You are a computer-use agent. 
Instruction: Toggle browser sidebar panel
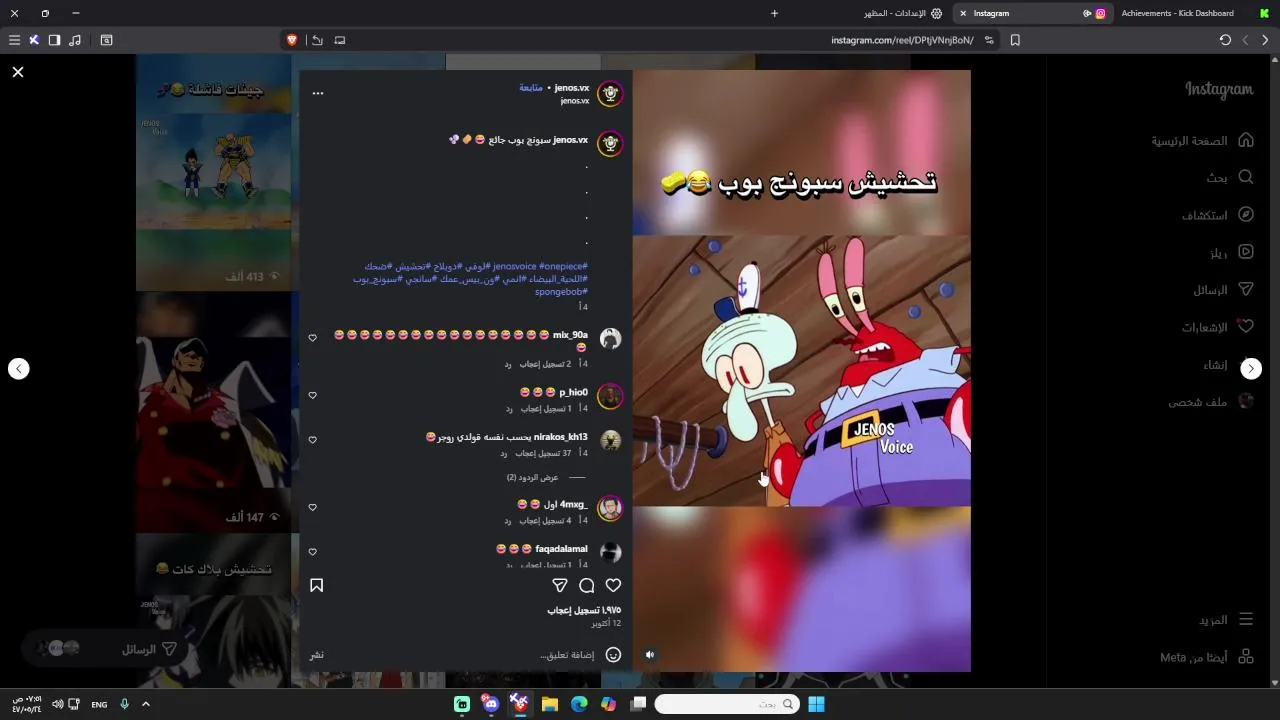click(54, 40)
